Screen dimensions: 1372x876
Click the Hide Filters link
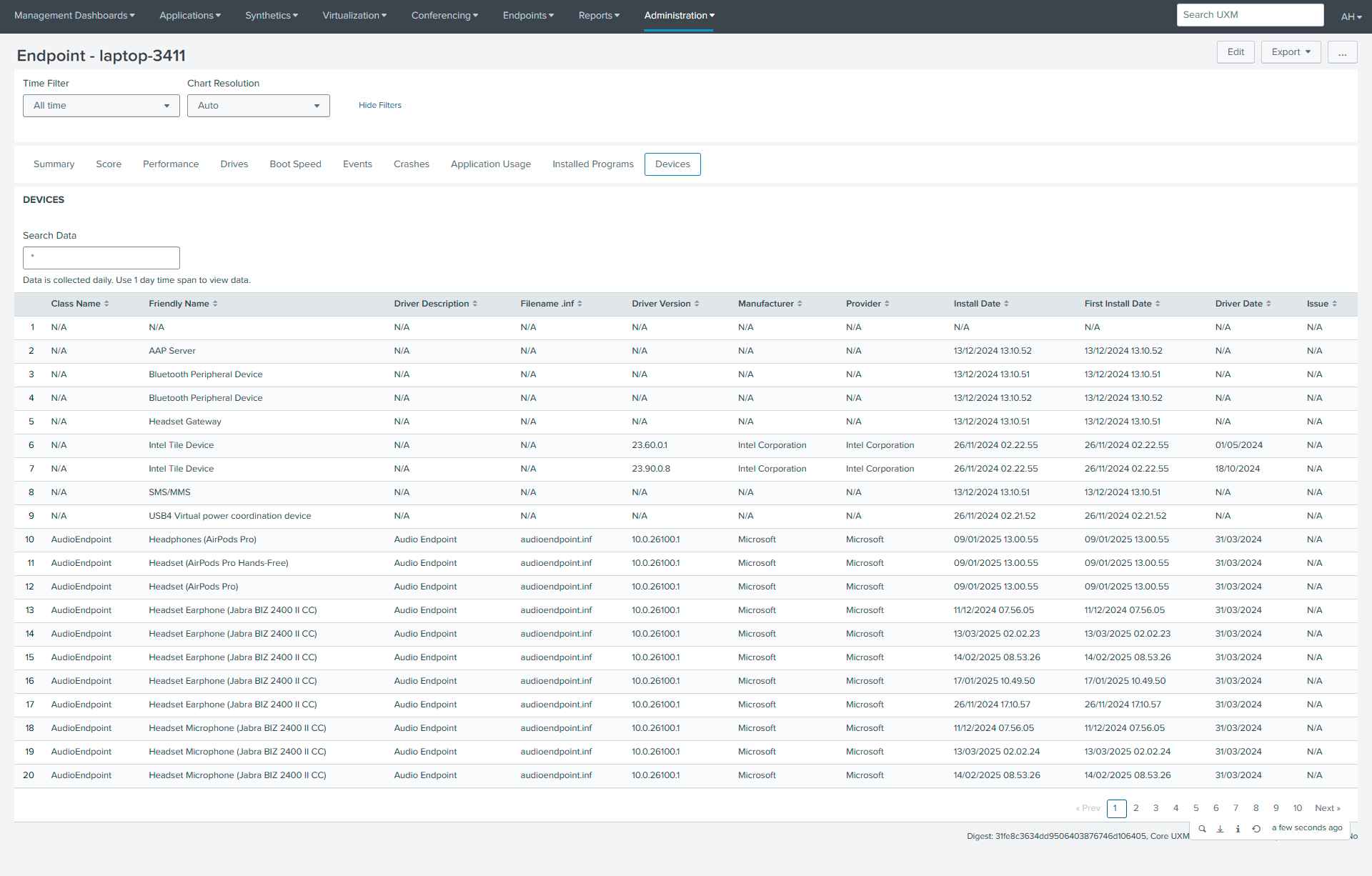380,105
